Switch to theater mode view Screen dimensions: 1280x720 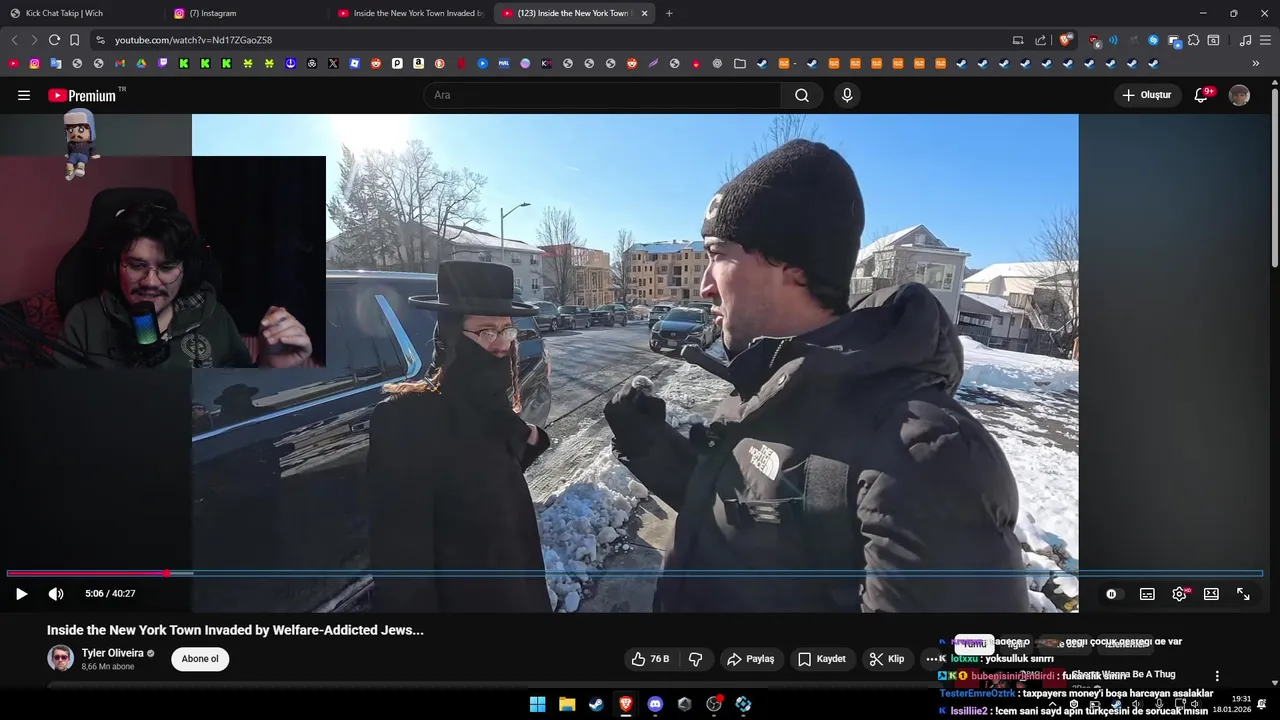[x=1211, y=594]
